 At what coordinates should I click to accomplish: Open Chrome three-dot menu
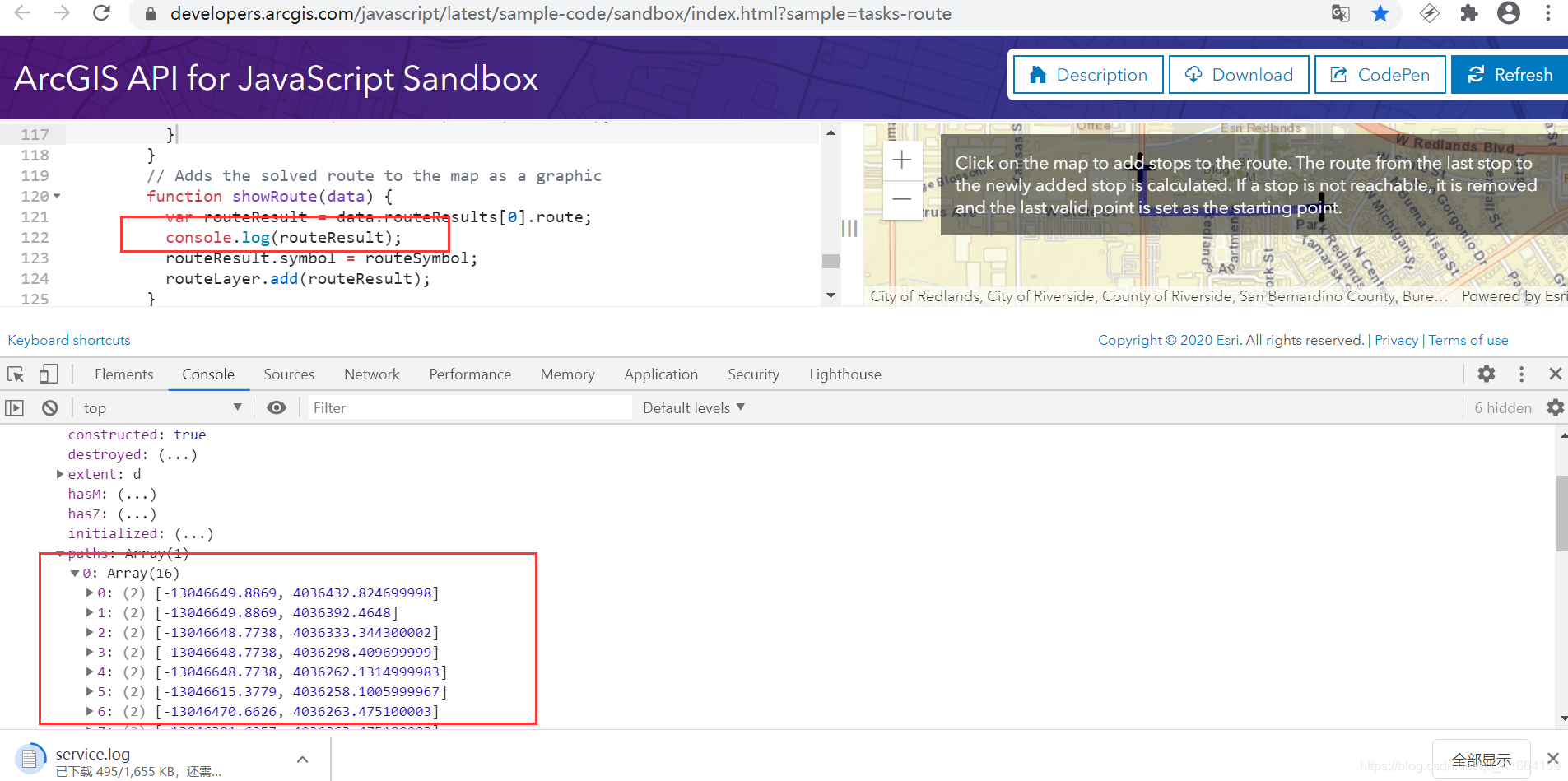coord(1548,13)
